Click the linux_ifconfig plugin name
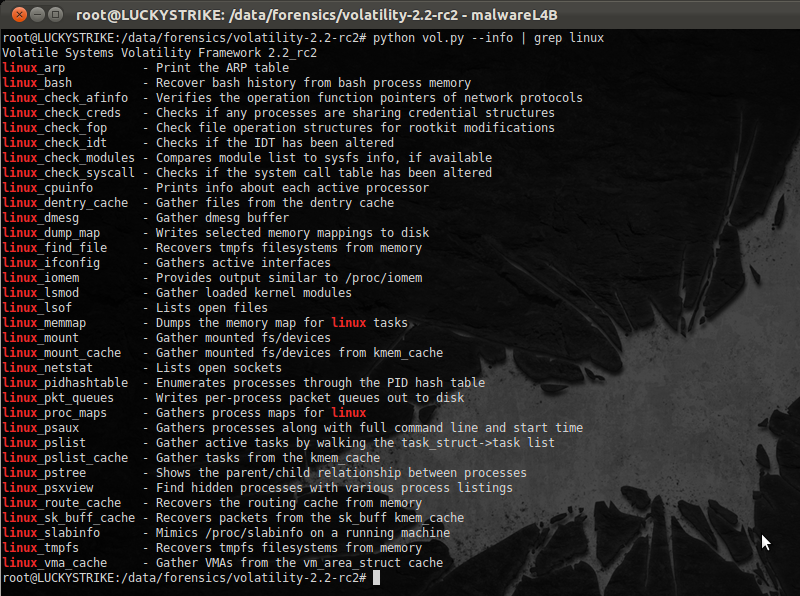 click(51, 263)
